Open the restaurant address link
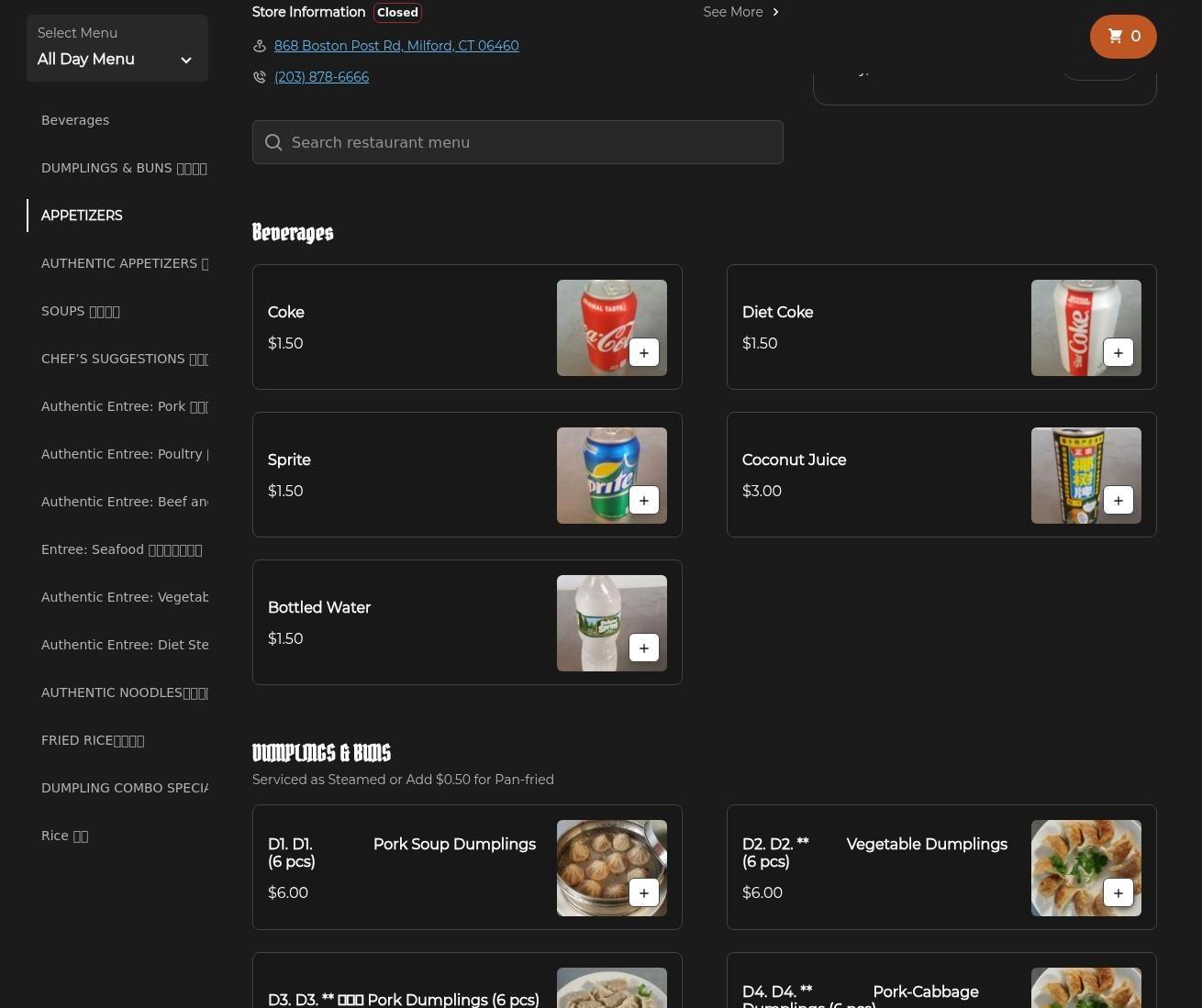The width and height of the screenshot is (1202, 1008). [396, 46]
